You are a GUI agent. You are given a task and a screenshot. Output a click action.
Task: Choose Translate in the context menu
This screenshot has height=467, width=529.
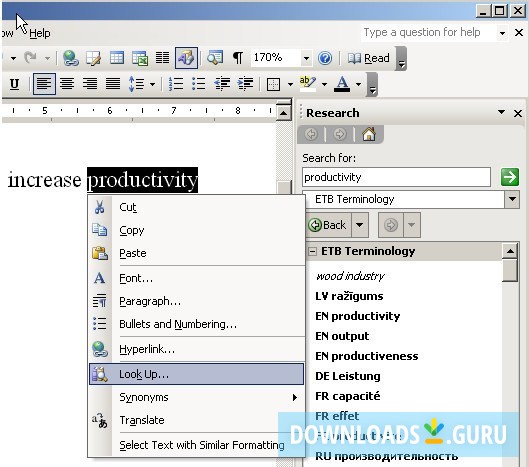196,420
